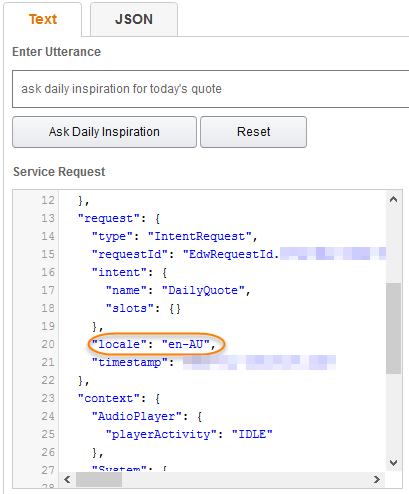
Task: Select the "IDLE" value text
Action: tap(252, 435)
